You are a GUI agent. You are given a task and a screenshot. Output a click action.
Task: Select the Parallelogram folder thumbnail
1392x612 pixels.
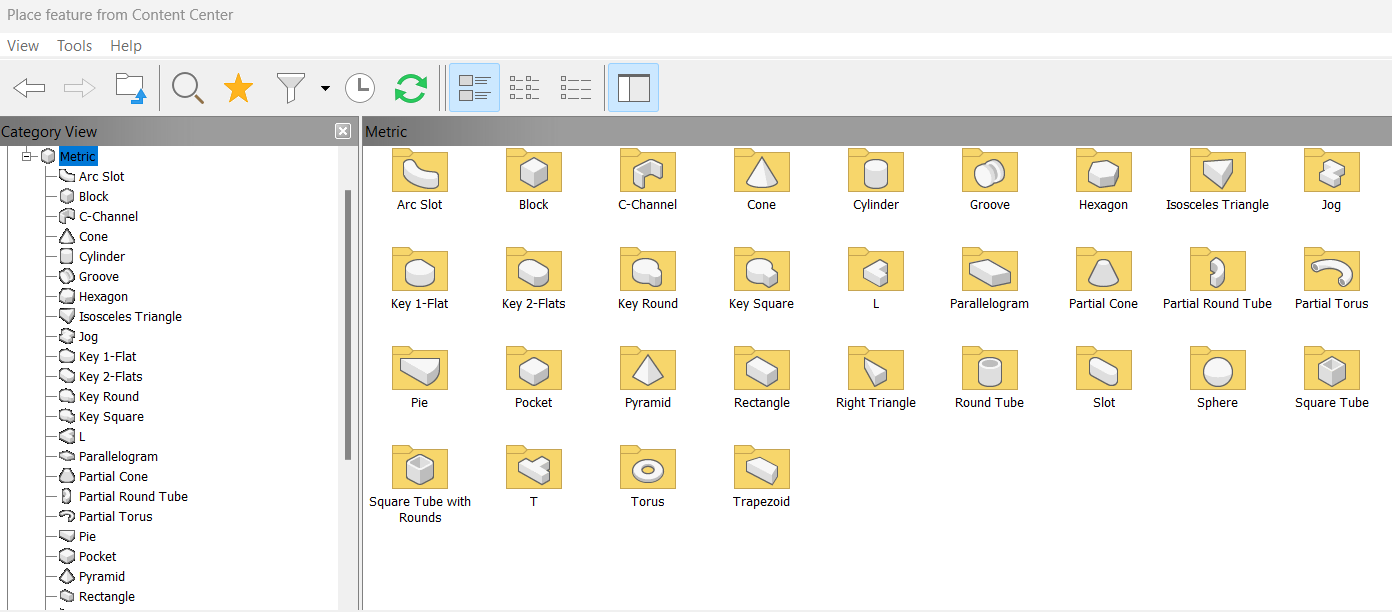989,270
